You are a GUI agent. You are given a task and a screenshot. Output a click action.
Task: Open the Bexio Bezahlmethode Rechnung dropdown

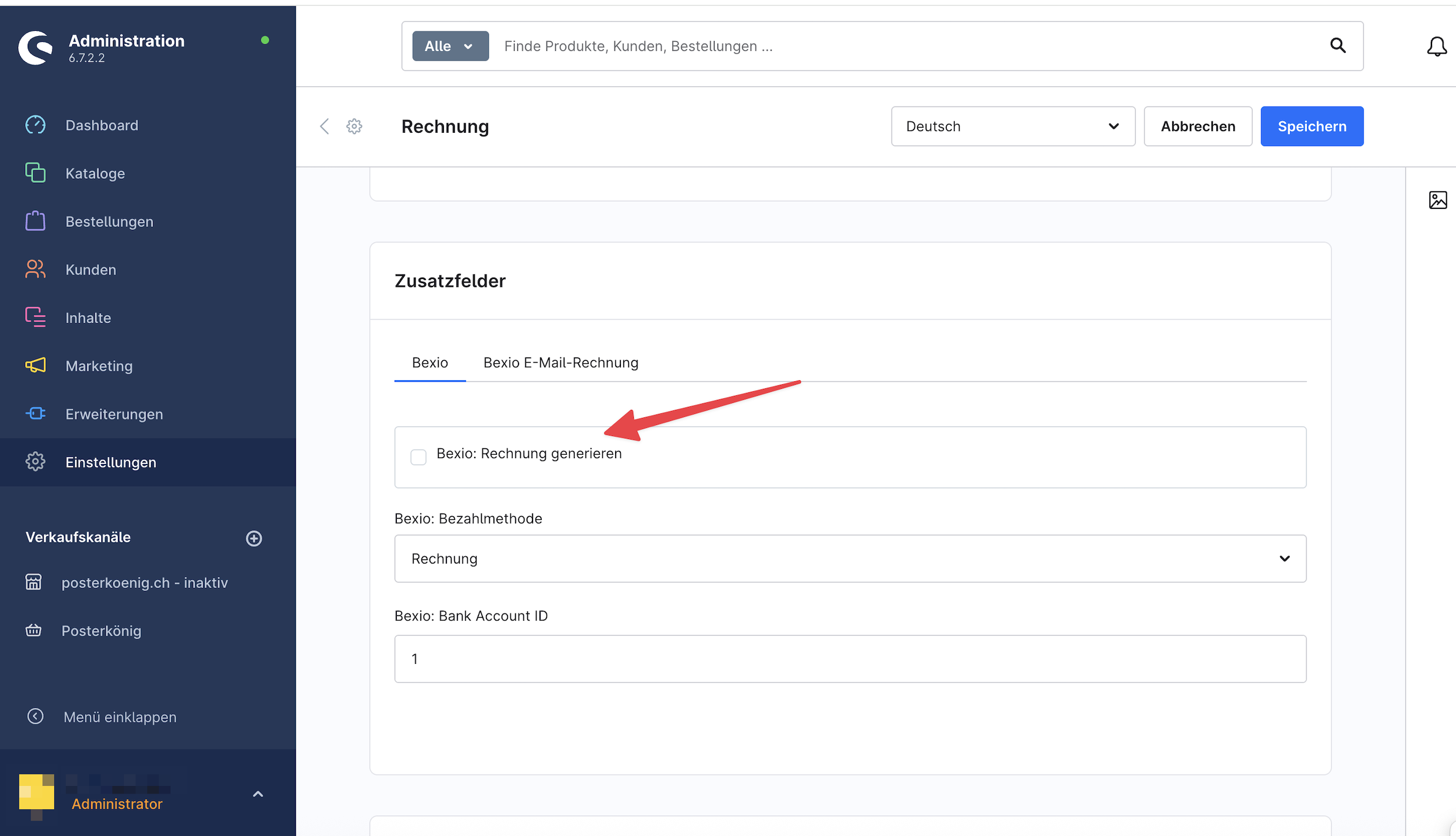(849, 558)
